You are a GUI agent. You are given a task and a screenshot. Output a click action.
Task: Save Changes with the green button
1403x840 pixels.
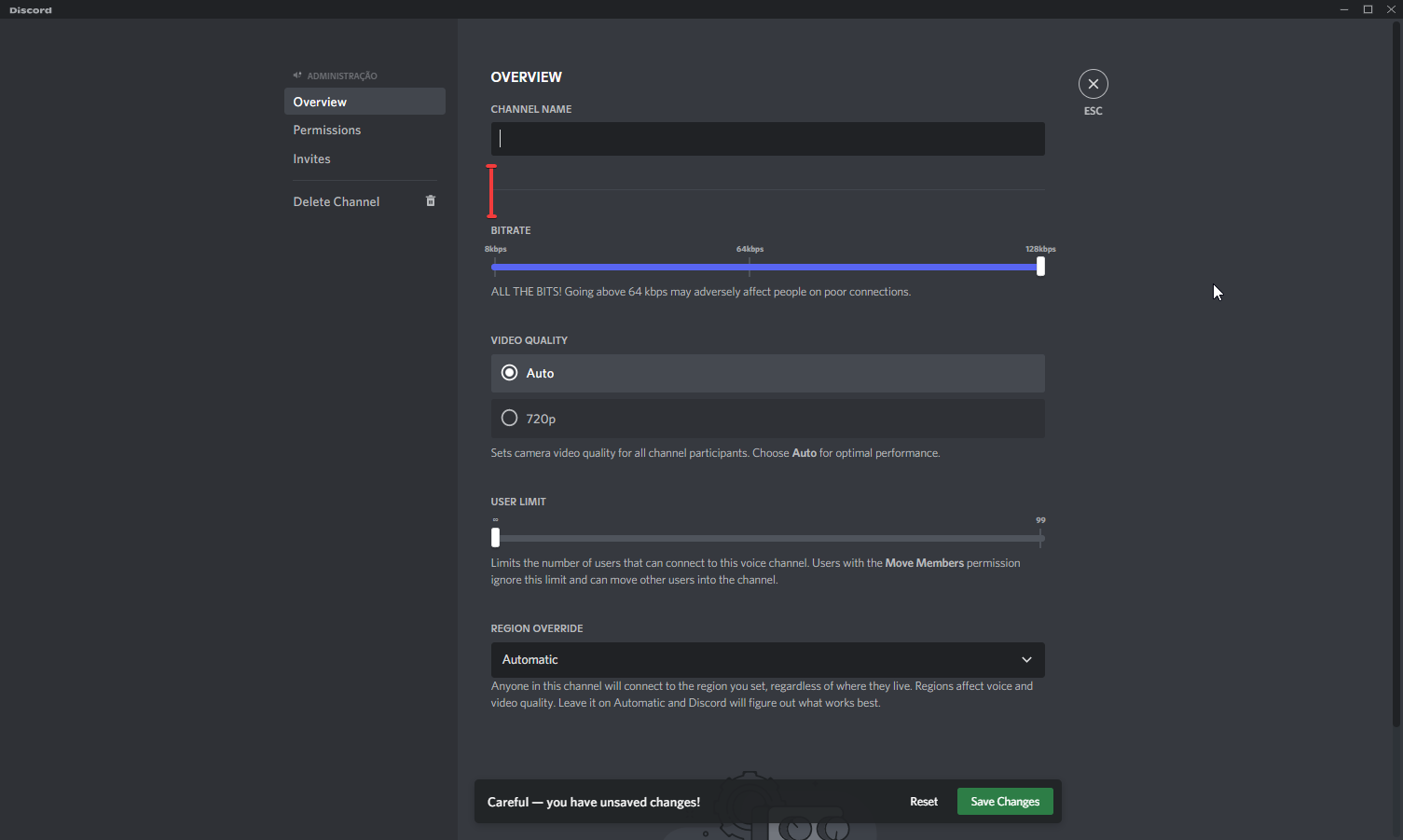(1004, 801)
